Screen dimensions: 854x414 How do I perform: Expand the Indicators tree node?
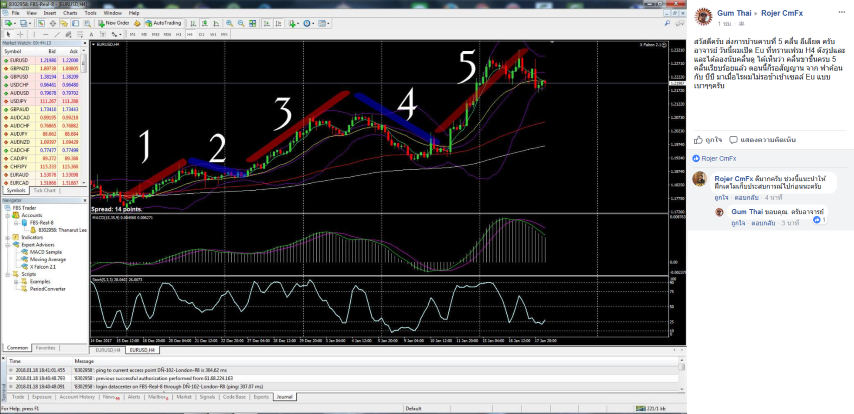coord(7,238)
